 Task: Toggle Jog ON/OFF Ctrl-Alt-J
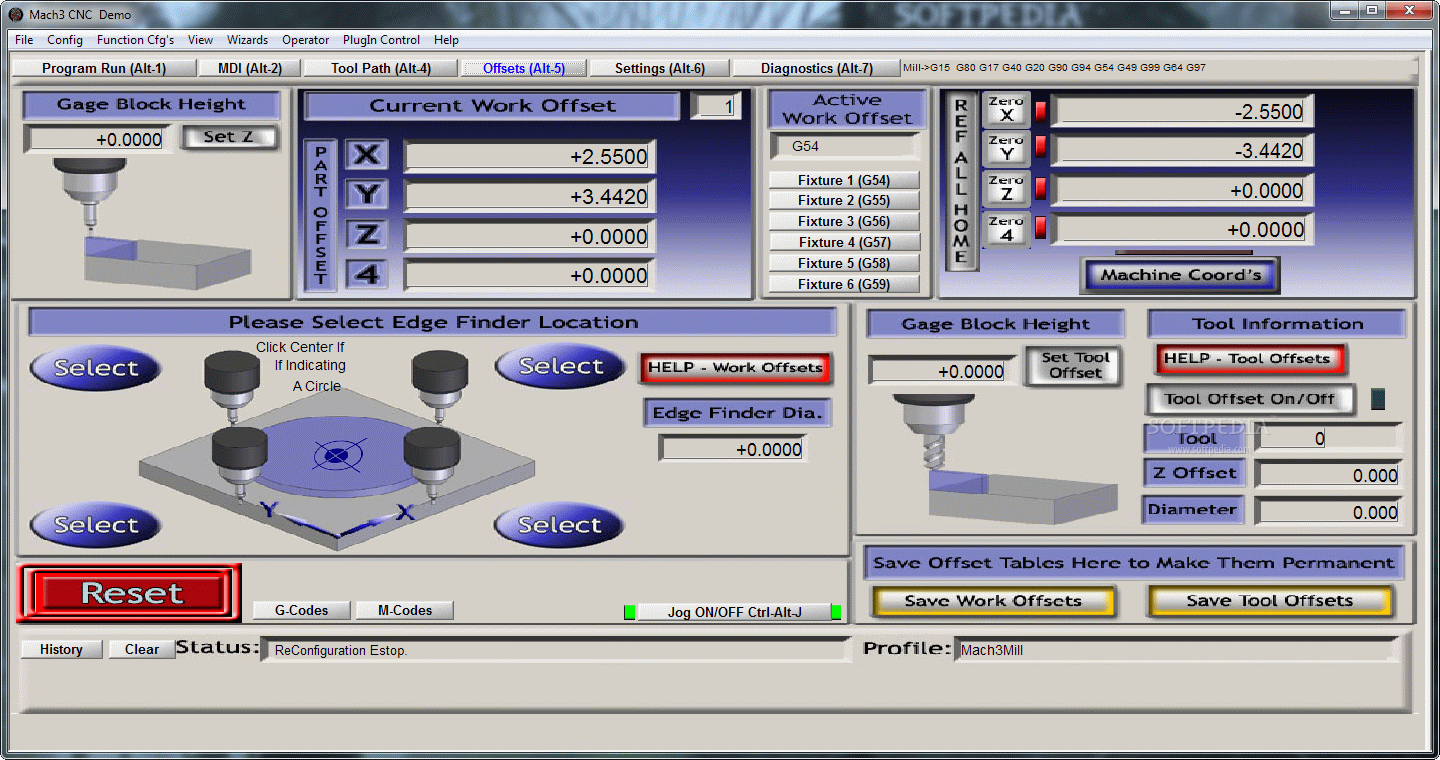pyautogui.click(x=734, y=612)
